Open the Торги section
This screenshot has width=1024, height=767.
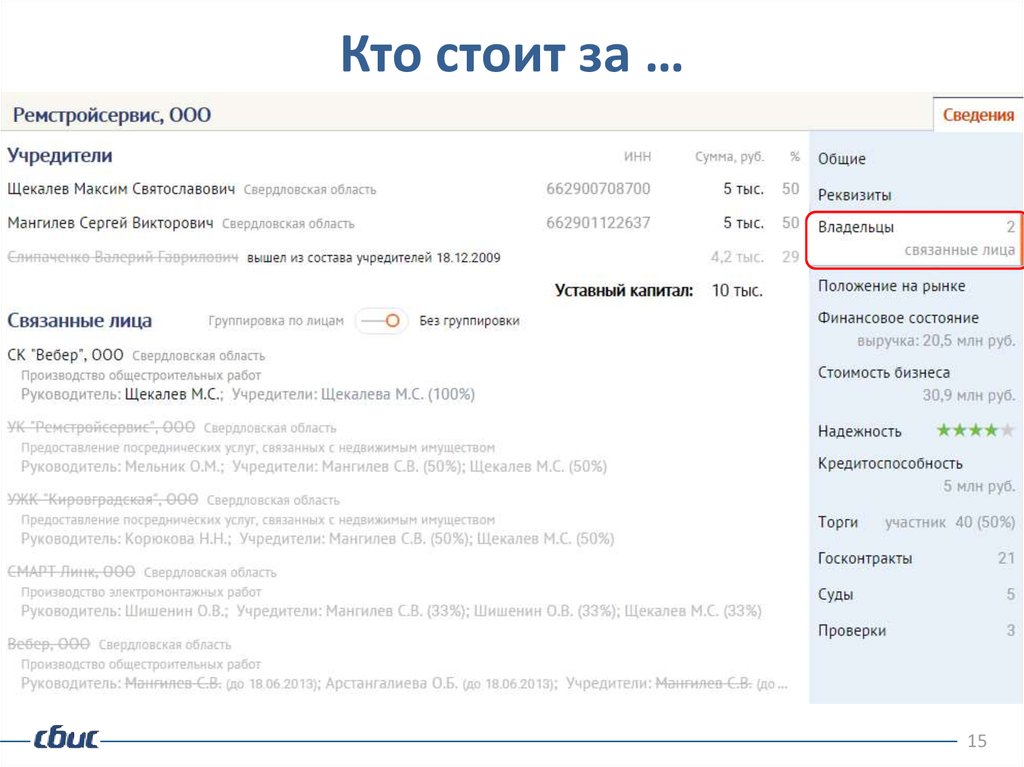(838, 522)
